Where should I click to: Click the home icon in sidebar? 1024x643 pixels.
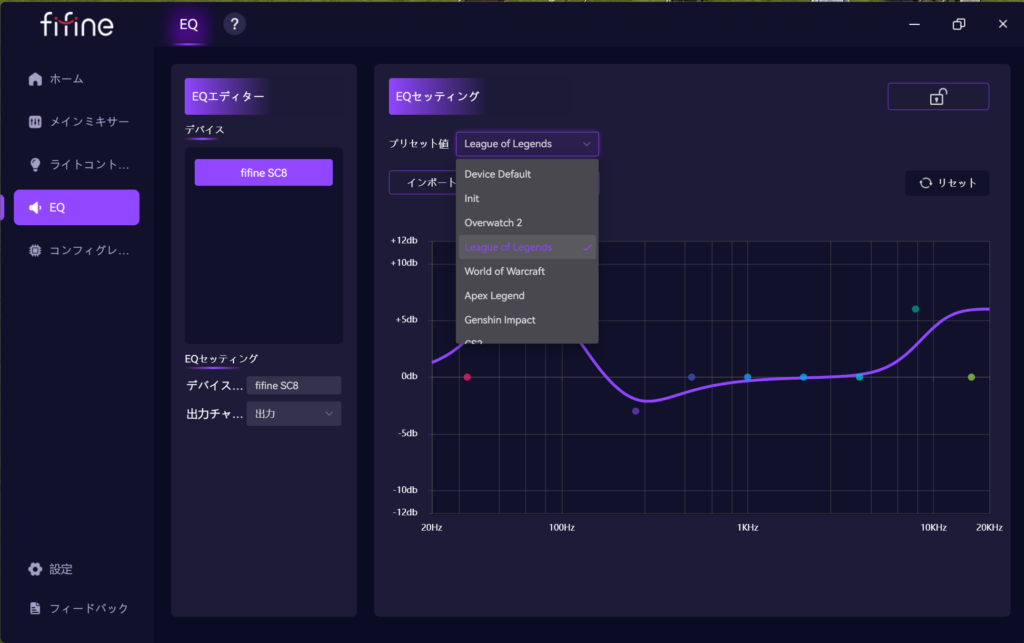(35, 79)
